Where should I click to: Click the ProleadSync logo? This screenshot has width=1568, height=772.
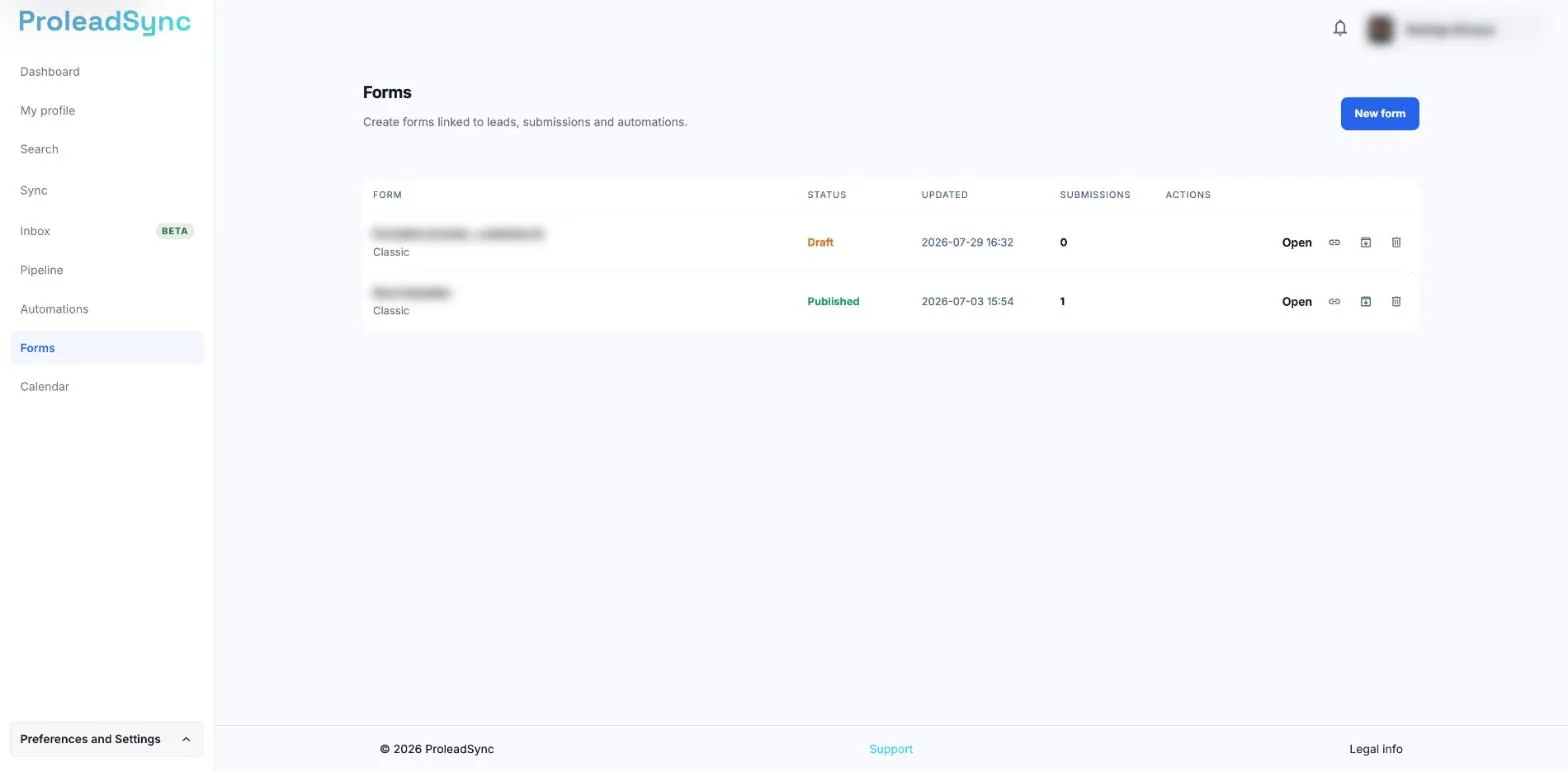coord(105,22)
